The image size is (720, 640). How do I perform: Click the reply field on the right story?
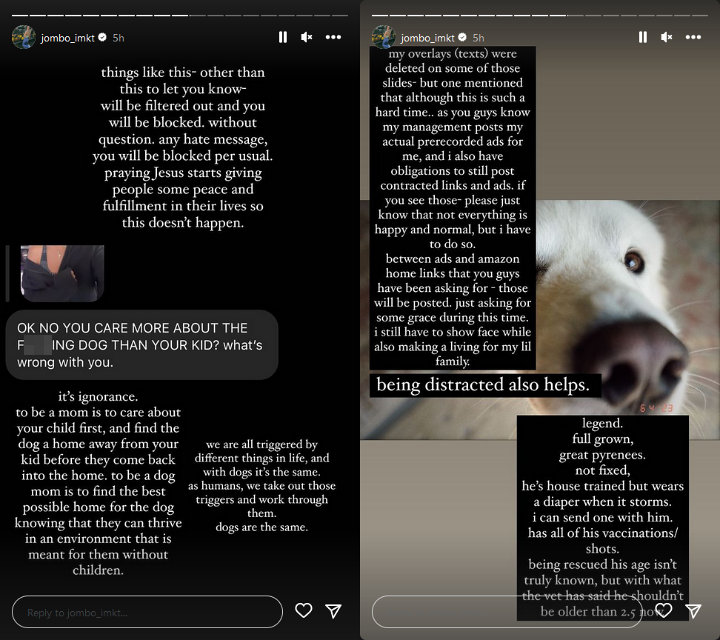[x=507, y=612]
